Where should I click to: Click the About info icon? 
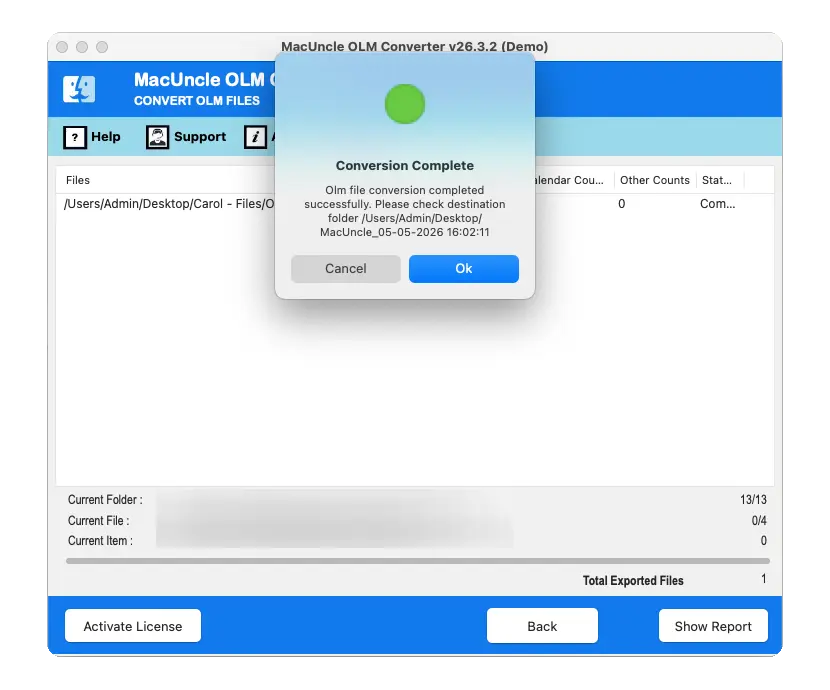[x=256, y=138]
